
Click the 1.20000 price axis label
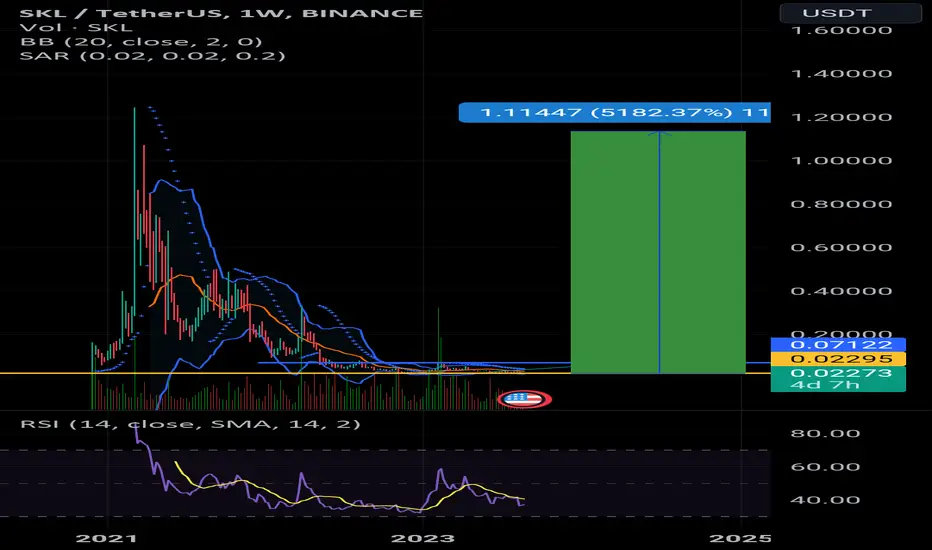[x=842, y=117]
